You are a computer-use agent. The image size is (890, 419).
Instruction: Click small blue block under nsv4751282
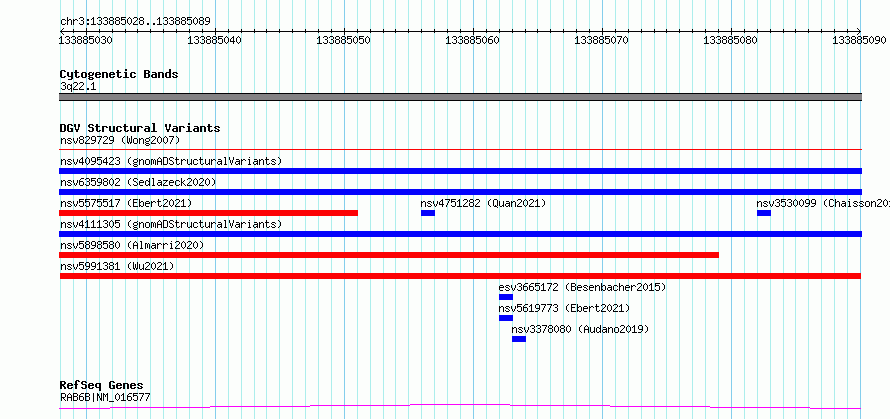pyautogui.click(x=428, y=213)
